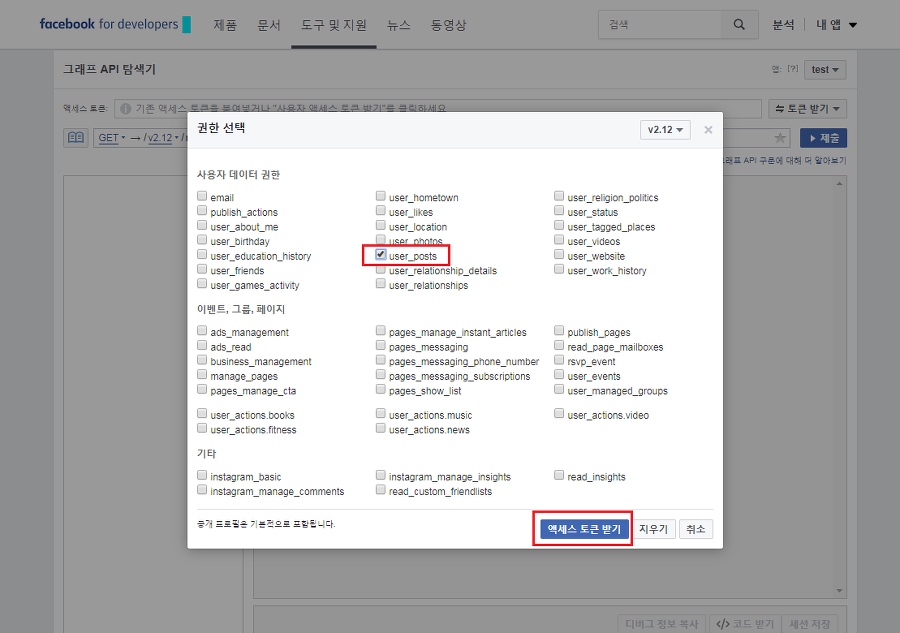900x633 pixels.
Task: Enable ads_management permission
Action: pyautogui.click(x=202, y=331)
